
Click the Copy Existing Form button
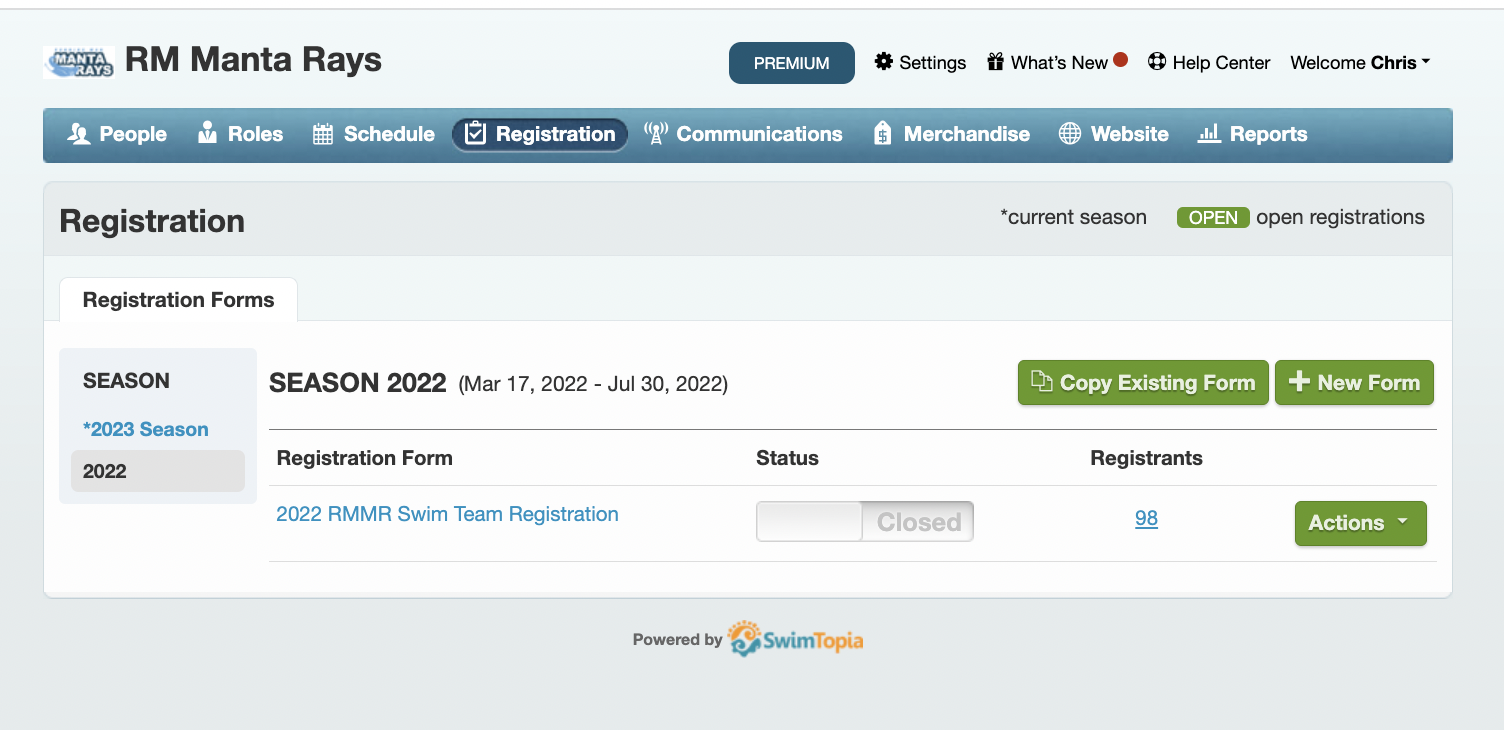[1142, 383]
